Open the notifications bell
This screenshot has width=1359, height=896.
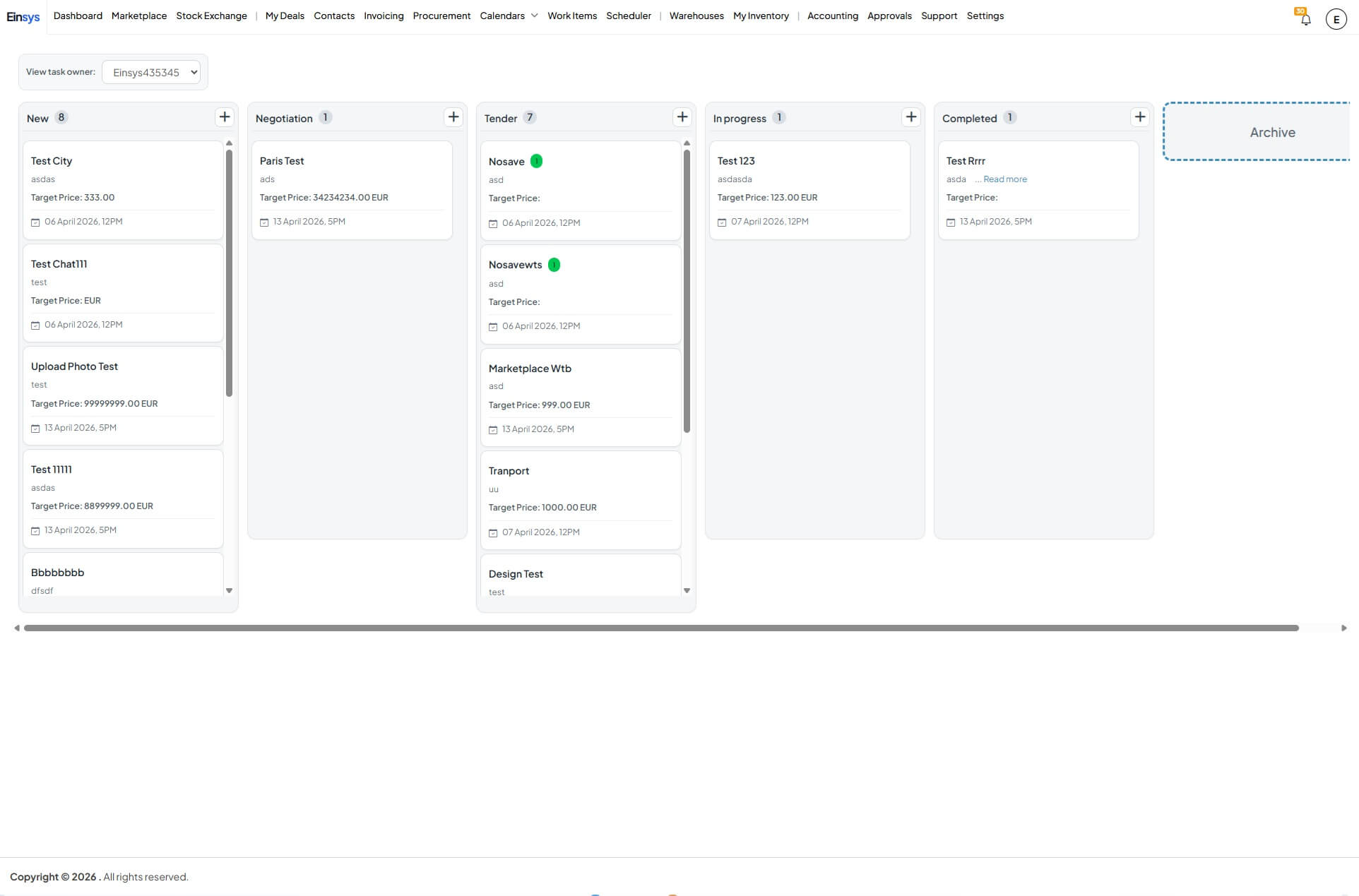(1305, 19)
